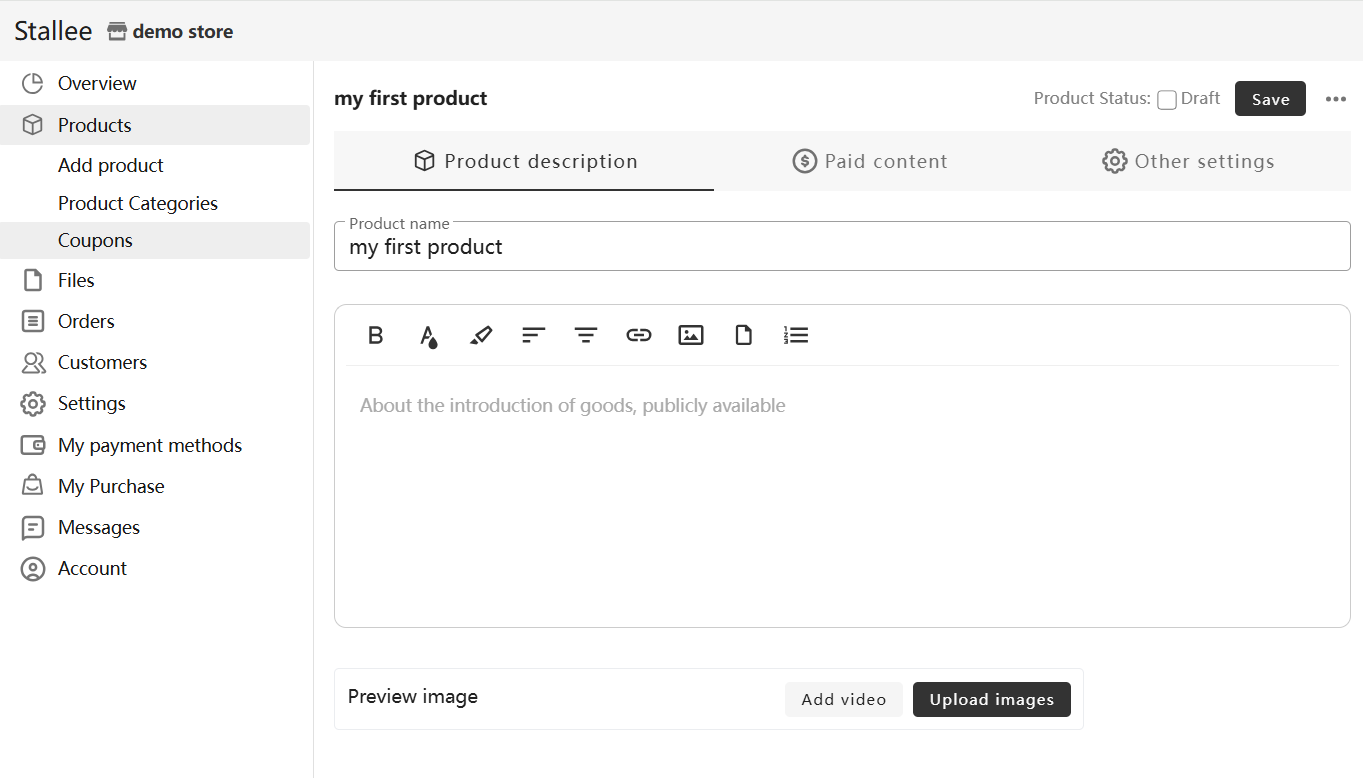Open the Other settings tab
The height and width of the screenshot is (778, 1363).
click(1188, 161)
